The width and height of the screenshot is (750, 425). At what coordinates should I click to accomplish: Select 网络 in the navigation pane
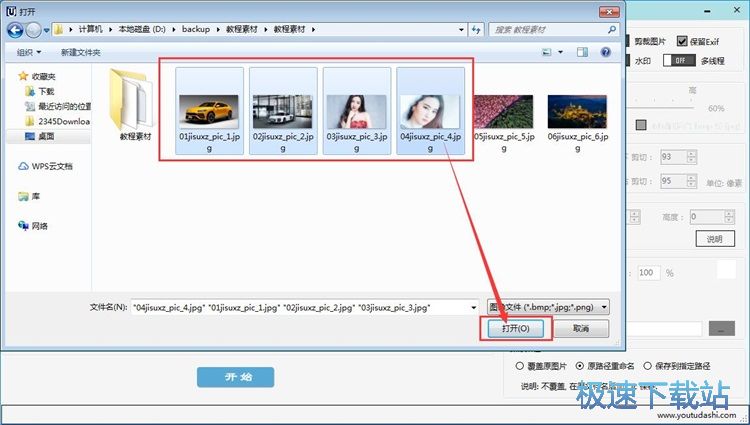(33, 226)
